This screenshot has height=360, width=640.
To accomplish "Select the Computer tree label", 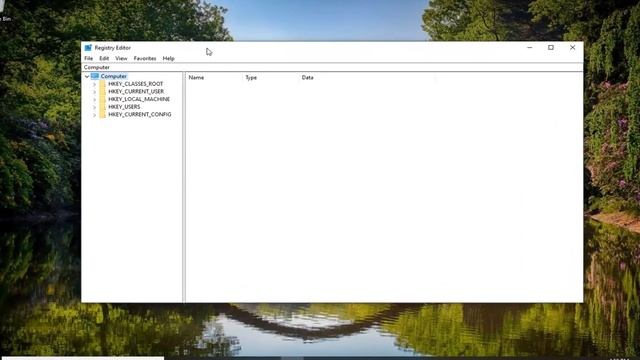I will tap(113, 76).
